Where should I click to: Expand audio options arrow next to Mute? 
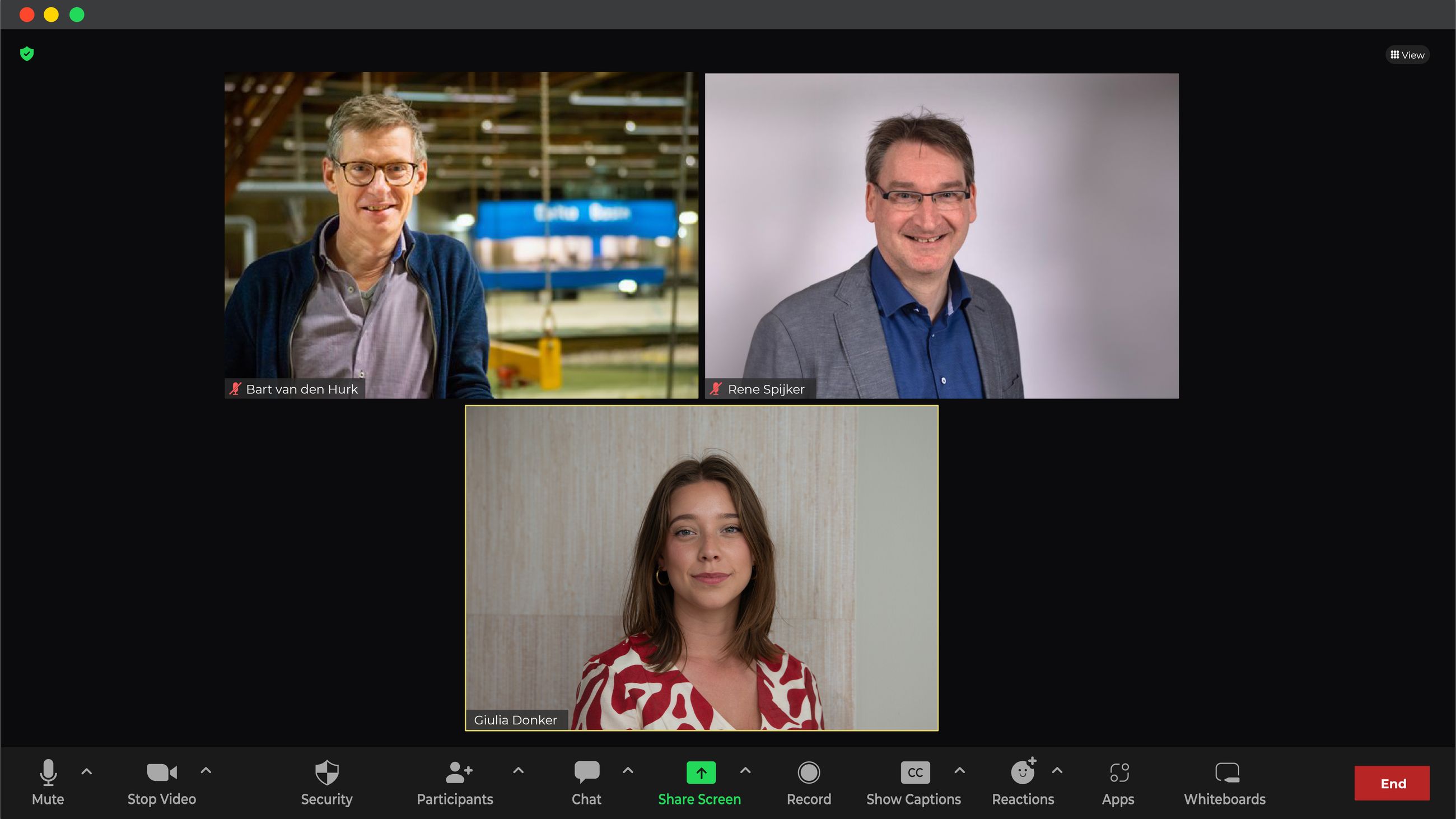coord(86,771)
